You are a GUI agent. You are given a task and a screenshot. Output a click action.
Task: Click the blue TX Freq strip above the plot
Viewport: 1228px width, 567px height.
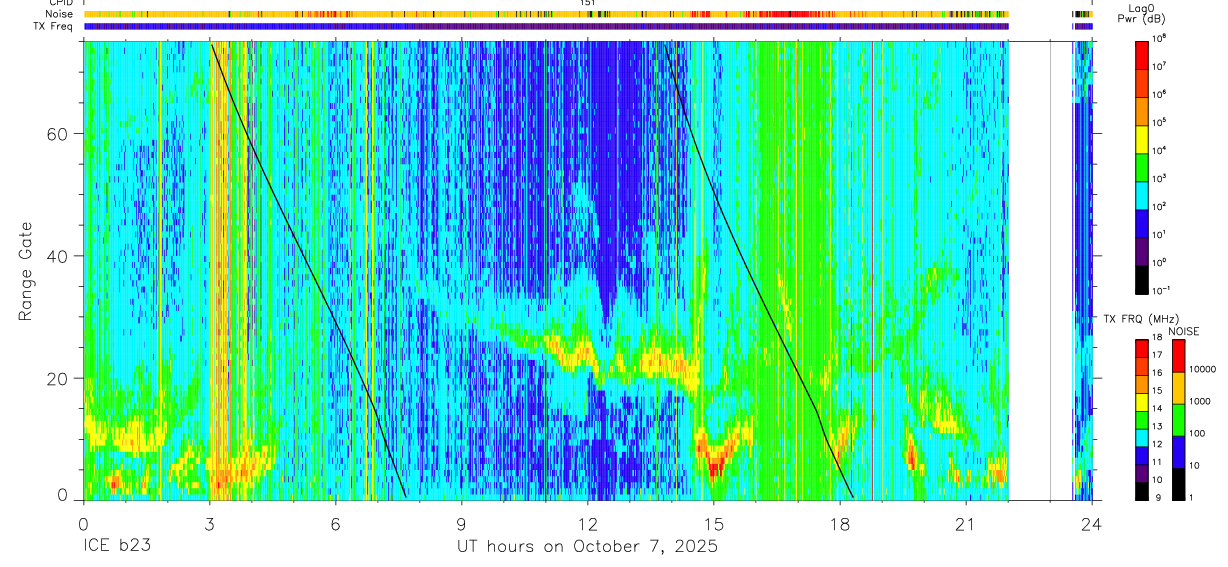(x=546, y=26)
